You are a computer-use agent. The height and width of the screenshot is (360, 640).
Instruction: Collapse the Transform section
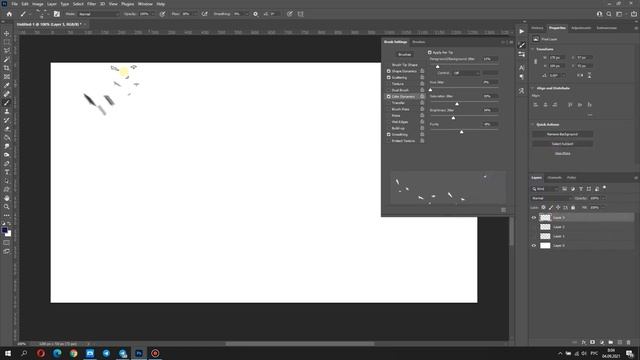click(x=533, y=49)
